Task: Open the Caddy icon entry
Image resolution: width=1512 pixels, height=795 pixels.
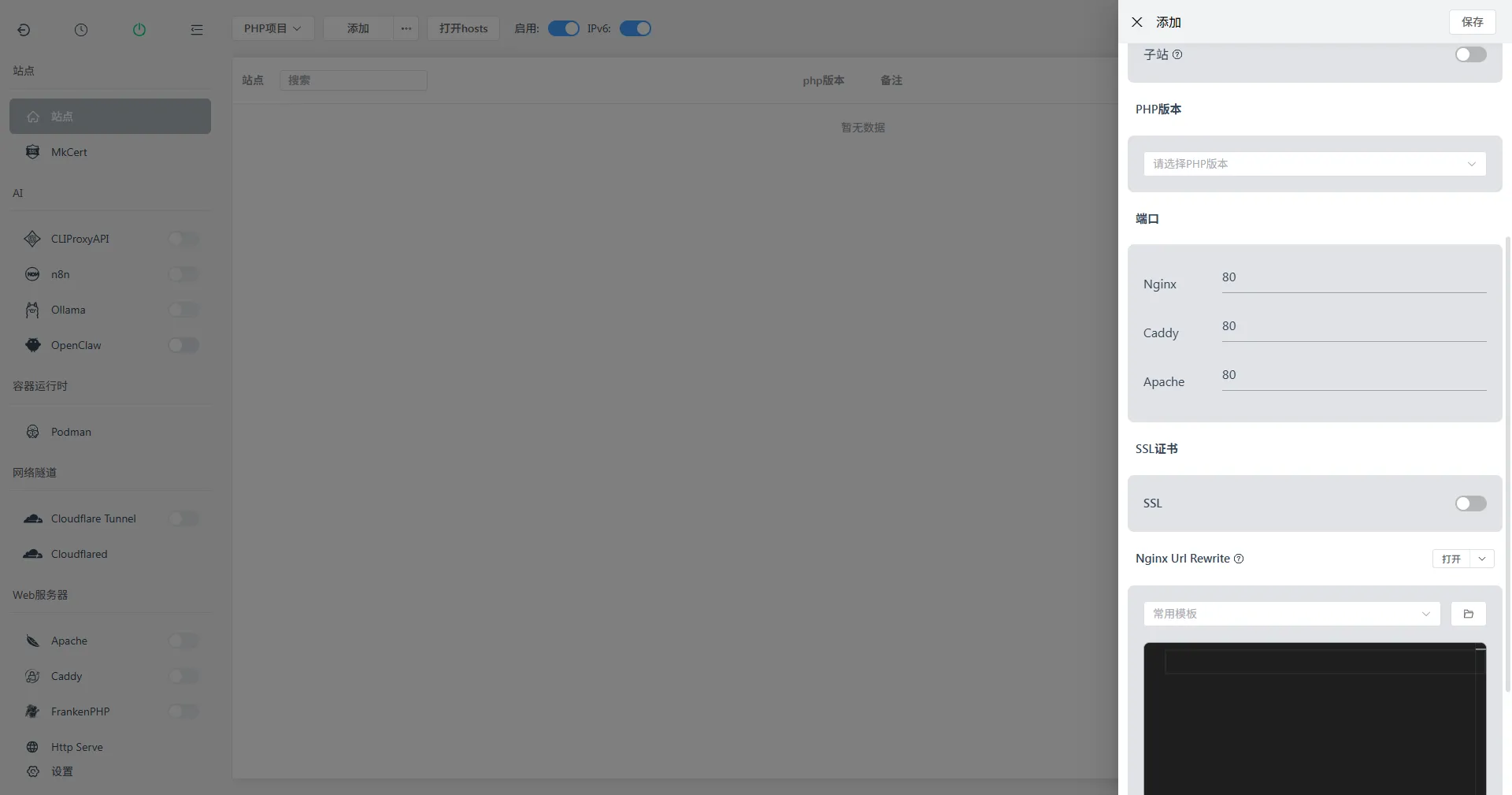Action: (x=32, y=676)
